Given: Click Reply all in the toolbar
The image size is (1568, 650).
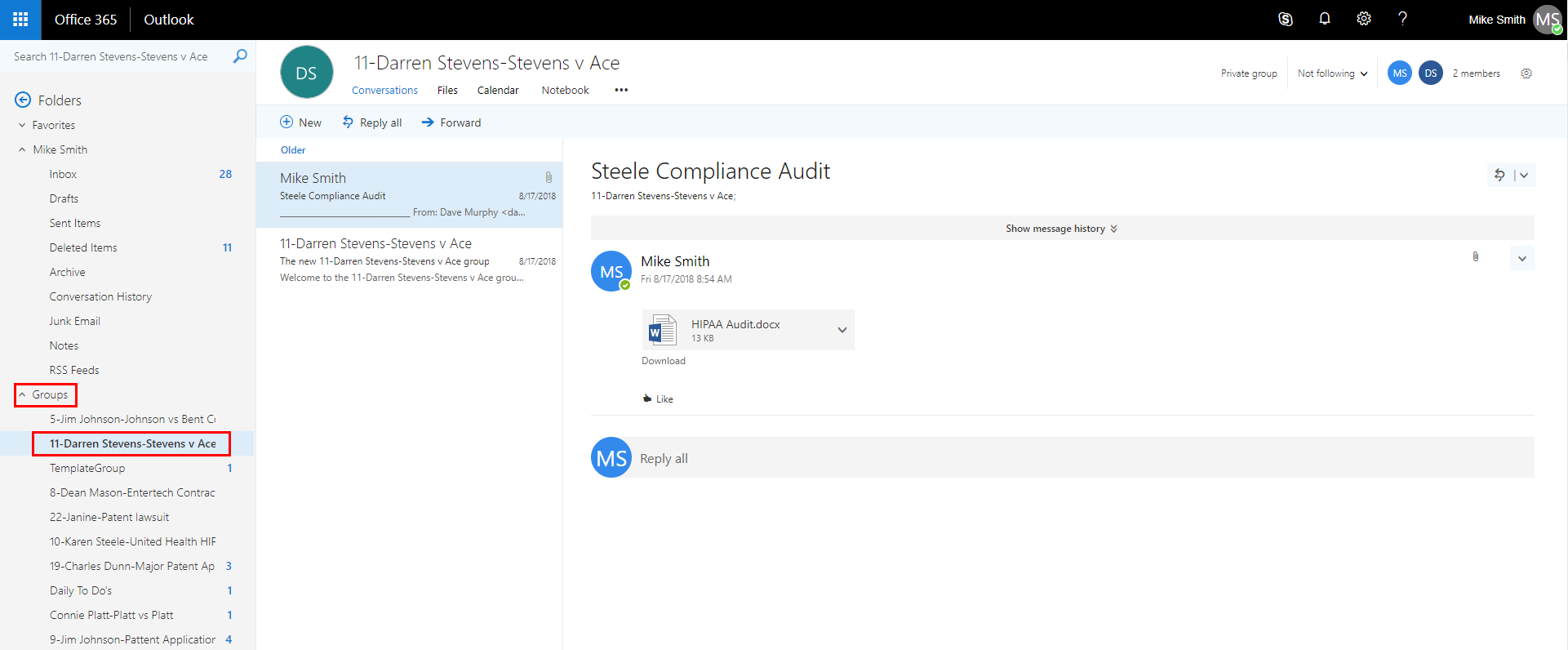Looking at the screenshot, I should (x=372, y=122).
